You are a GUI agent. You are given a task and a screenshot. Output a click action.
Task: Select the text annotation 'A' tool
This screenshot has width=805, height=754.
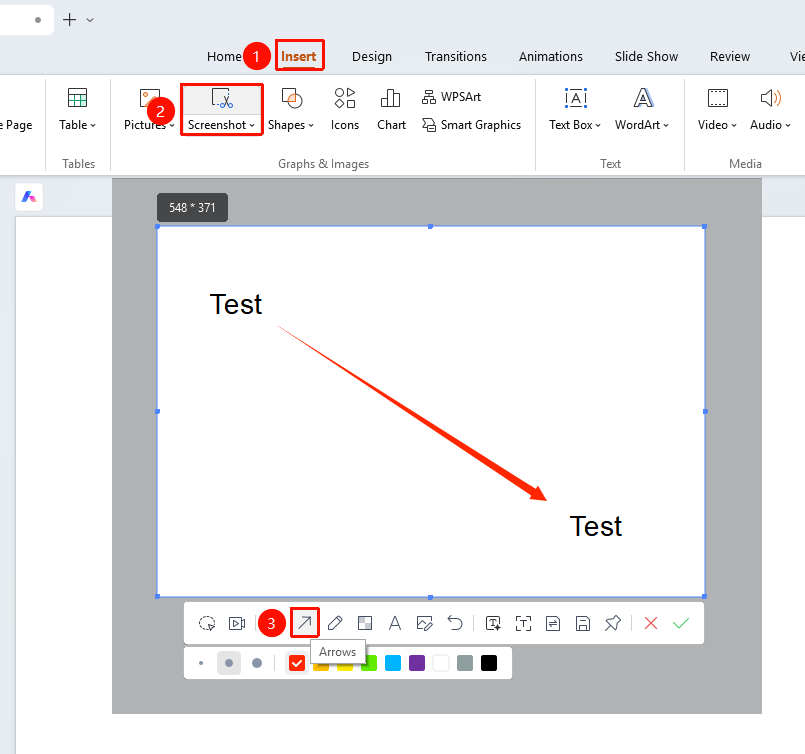[x=395, y=623]
